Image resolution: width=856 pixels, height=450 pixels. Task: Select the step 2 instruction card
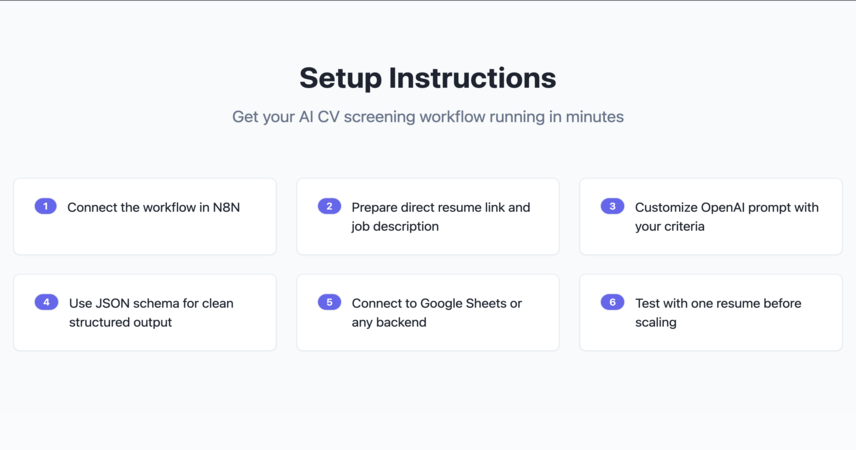(427, 216)
